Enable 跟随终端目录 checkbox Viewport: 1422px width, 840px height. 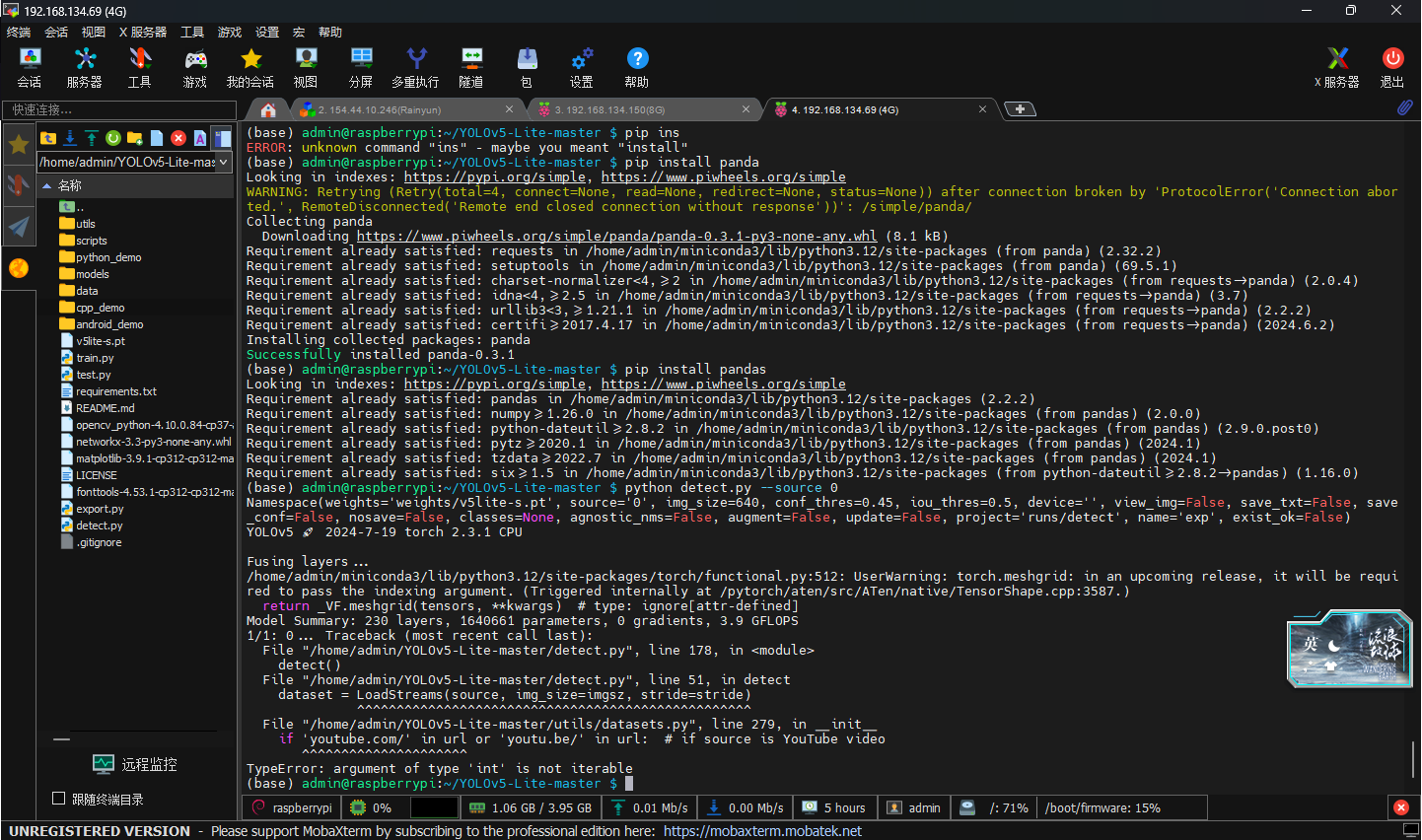click(x=58, y=799)
